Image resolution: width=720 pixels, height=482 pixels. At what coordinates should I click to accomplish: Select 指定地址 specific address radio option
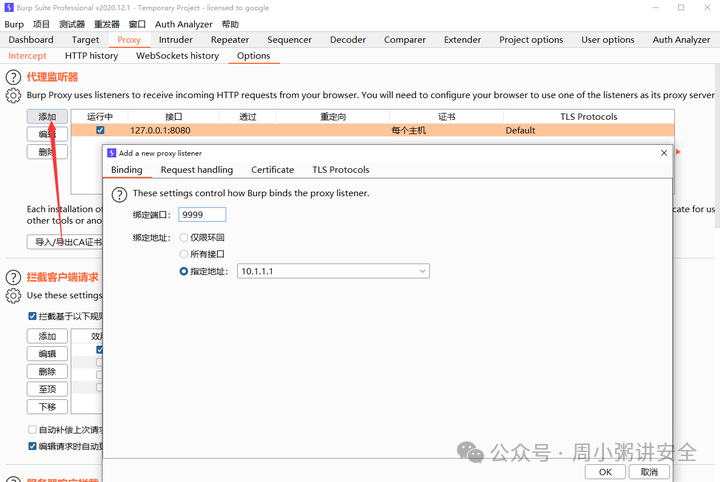[184, 271]
